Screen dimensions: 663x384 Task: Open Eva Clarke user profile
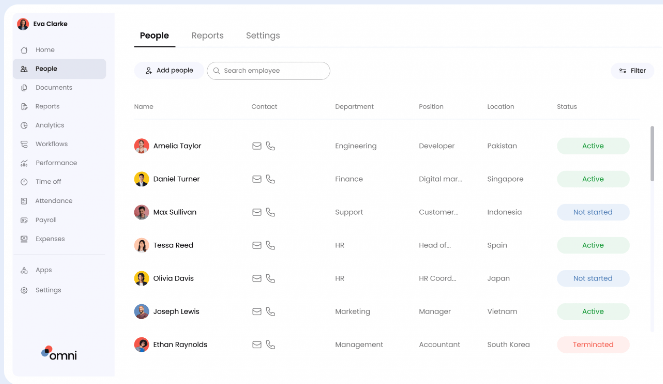pos(42,24)
